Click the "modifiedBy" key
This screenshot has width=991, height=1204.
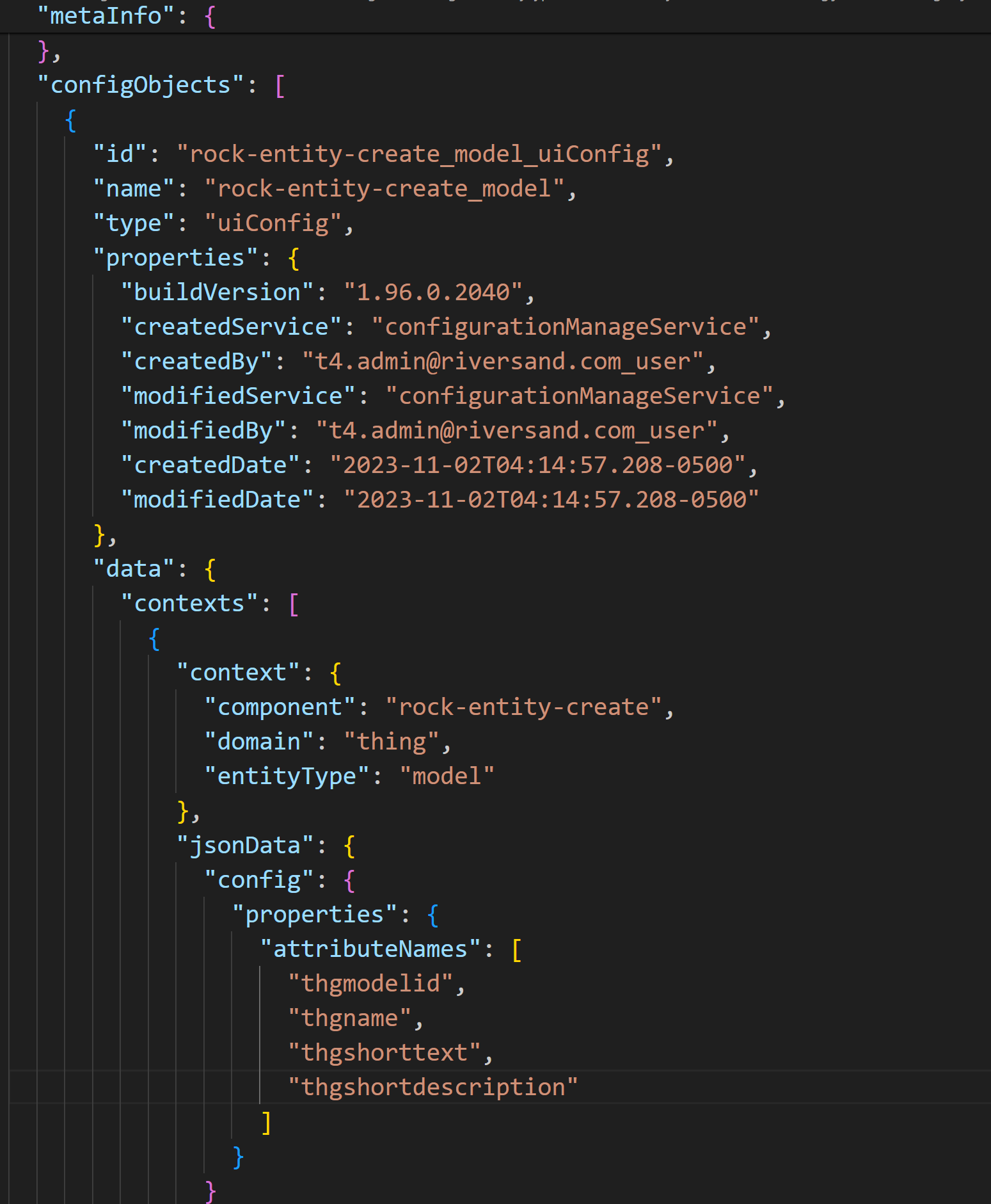[x=203, y=431]
